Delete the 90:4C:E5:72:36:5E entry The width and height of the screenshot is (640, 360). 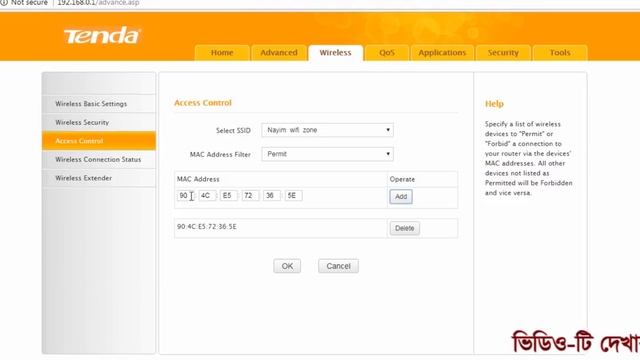(404, 228)
